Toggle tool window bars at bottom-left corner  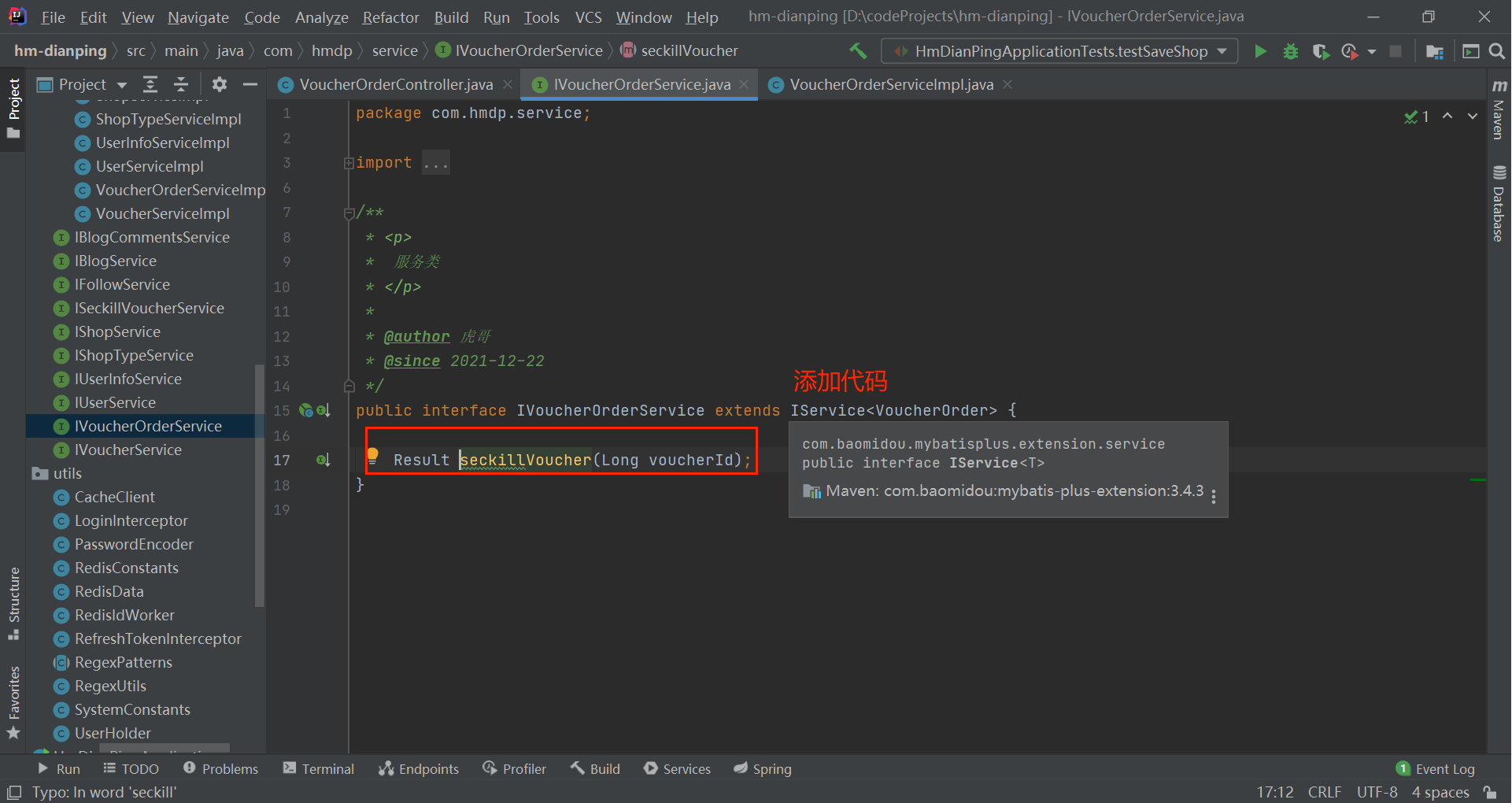[x=14, y=792]
